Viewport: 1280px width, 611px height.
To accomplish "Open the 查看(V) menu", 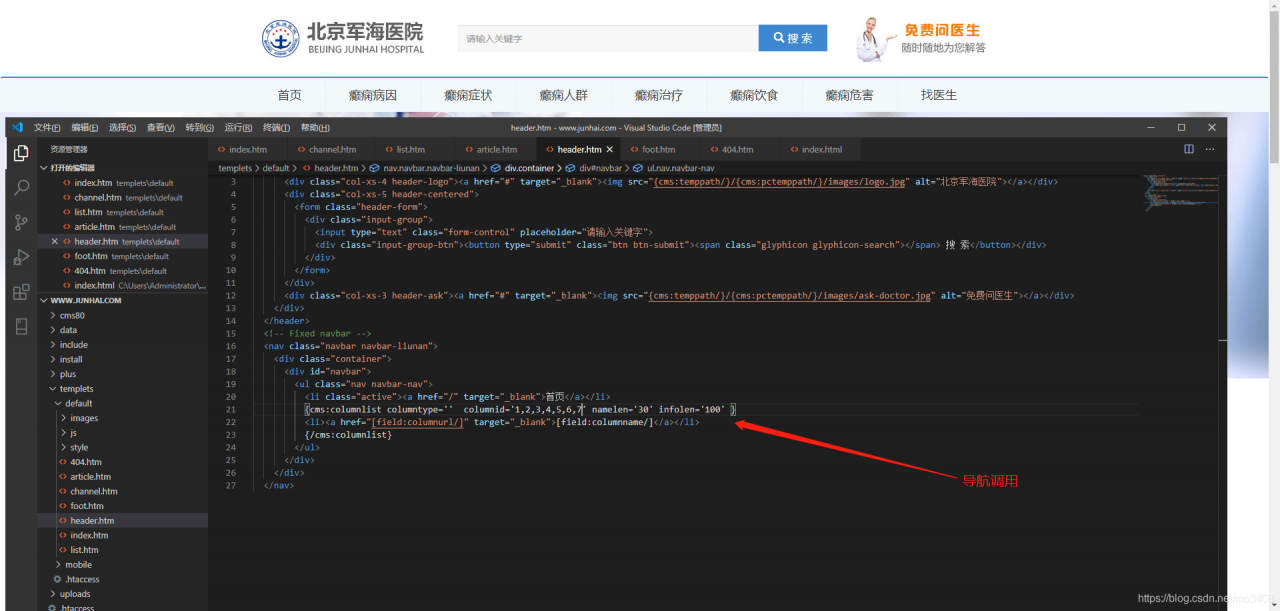I will point(160,127).
